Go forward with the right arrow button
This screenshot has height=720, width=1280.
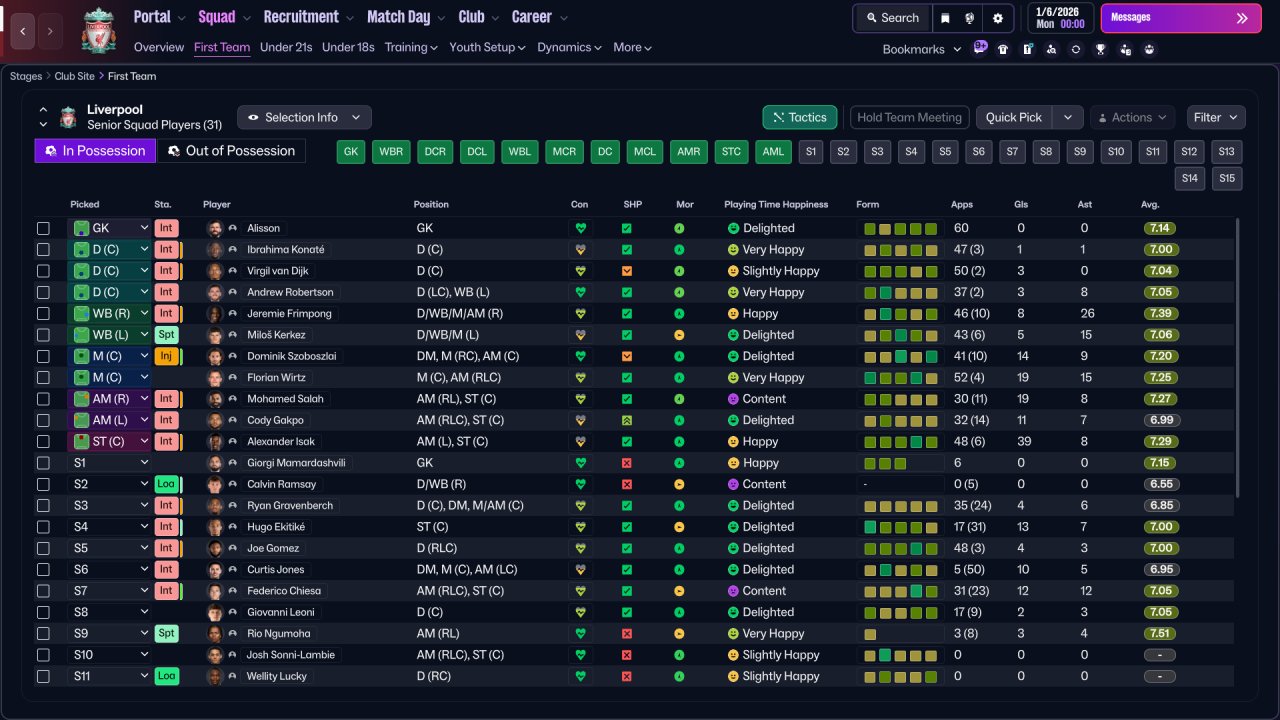point(50,31)
